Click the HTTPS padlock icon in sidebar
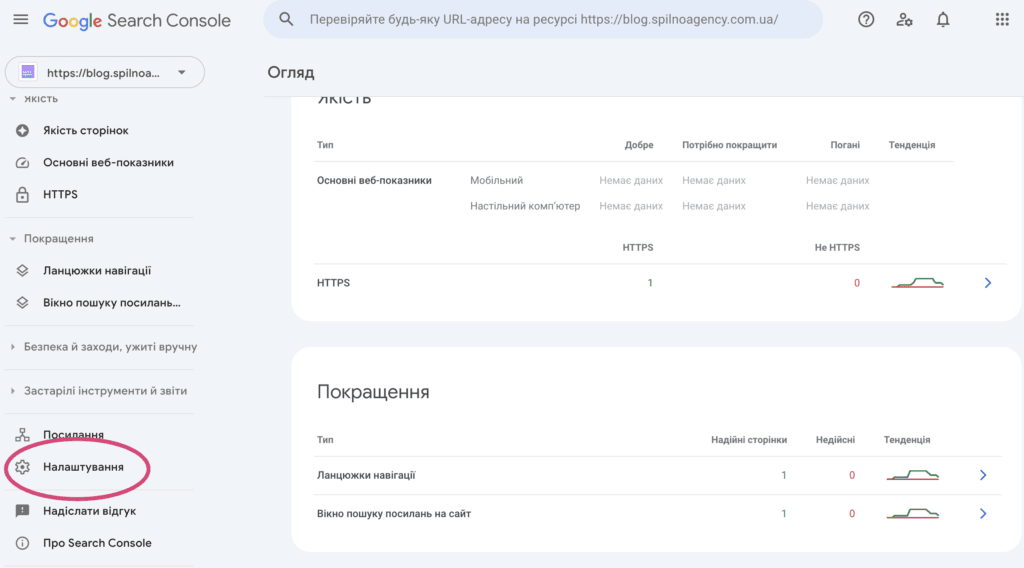This screenshot has height=568, width=1024. pos(23,195)
